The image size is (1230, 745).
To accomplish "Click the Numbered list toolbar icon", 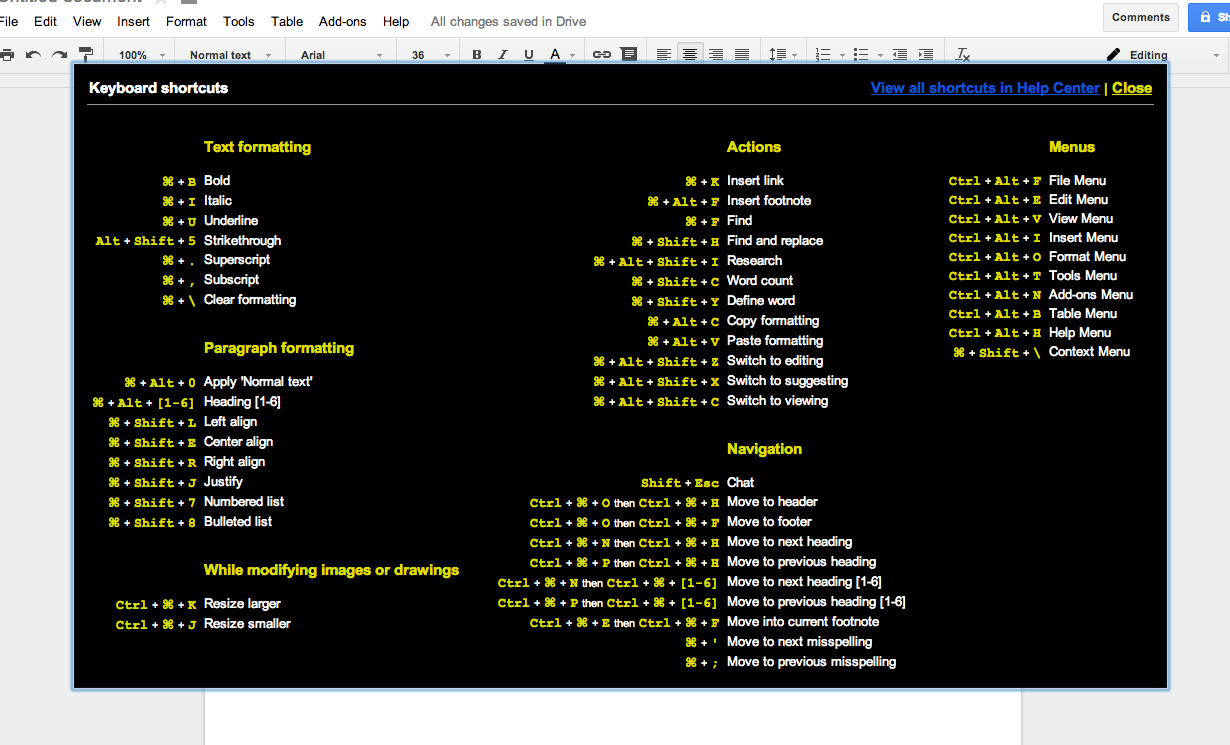I will click(824, 55).
